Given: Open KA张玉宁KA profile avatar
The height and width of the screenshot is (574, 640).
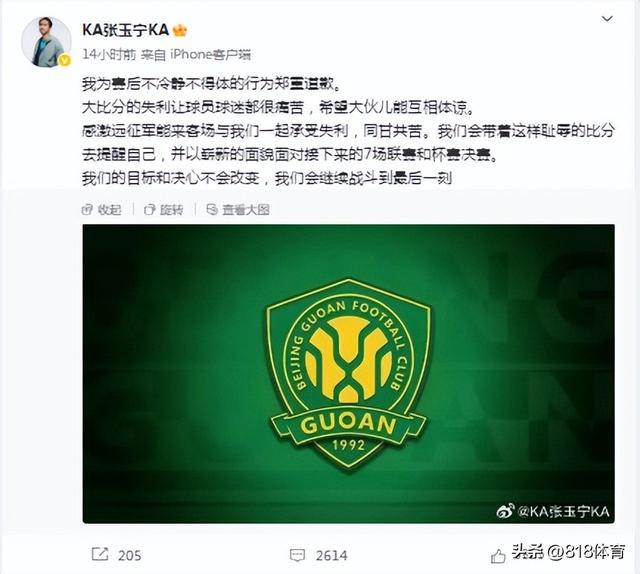Looking at the screenshot, I should tap(46, 42).
